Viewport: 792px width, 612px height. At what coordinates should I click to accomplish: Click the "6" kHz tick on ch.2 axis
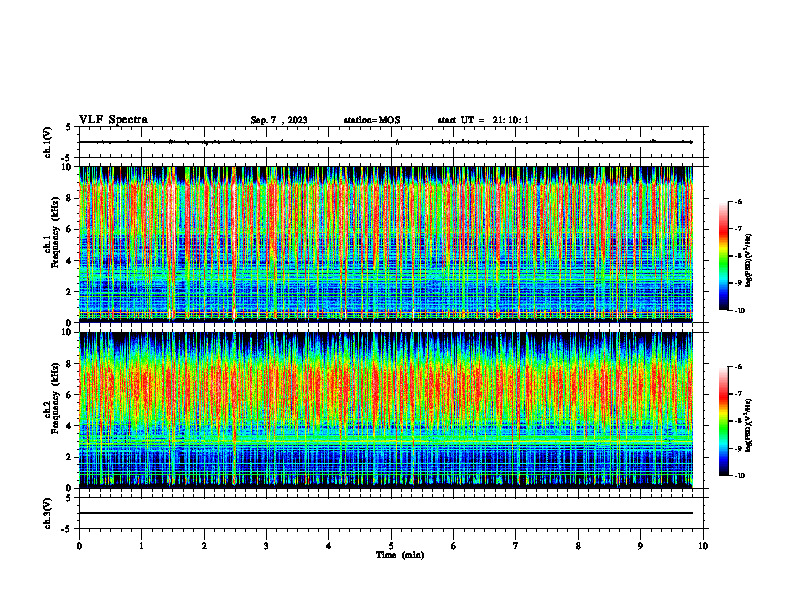[x=70, y=395]
